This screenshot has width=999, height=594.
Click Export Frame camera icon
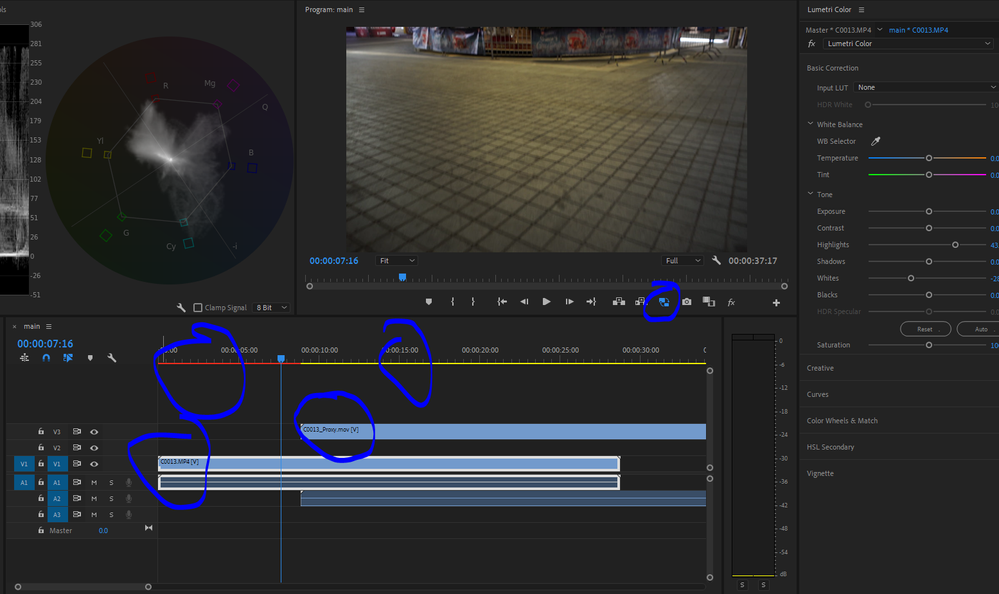(686, 301)
